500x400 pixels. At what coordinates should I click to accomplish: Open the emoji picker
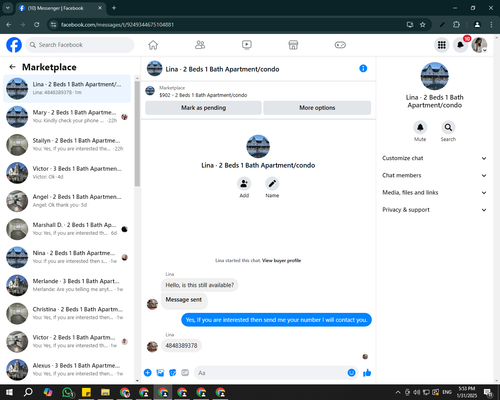351,373
